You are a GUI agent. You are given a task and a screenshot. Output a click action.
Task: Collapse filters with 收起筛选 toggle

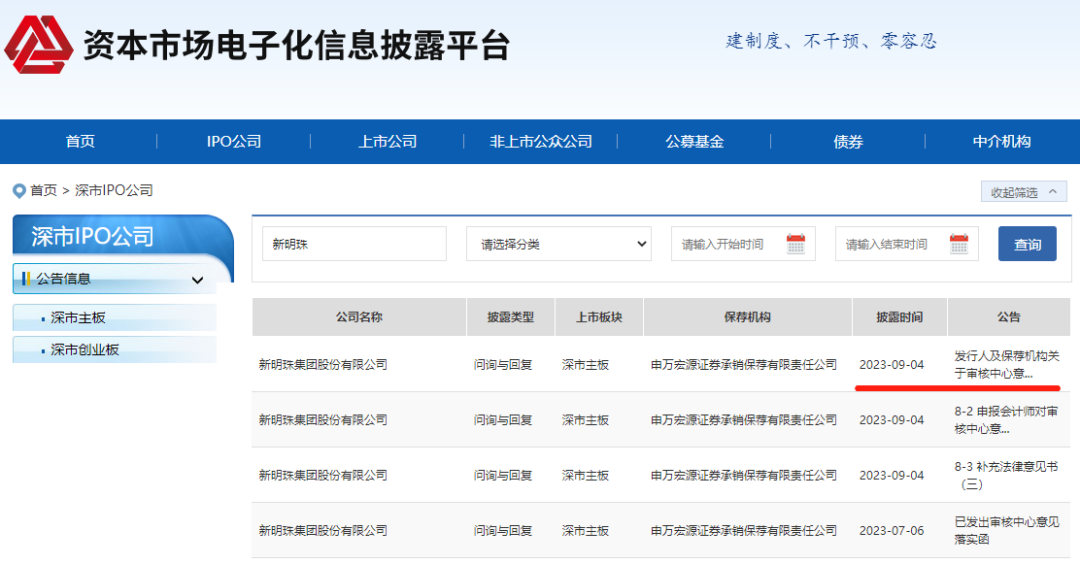1023,192
